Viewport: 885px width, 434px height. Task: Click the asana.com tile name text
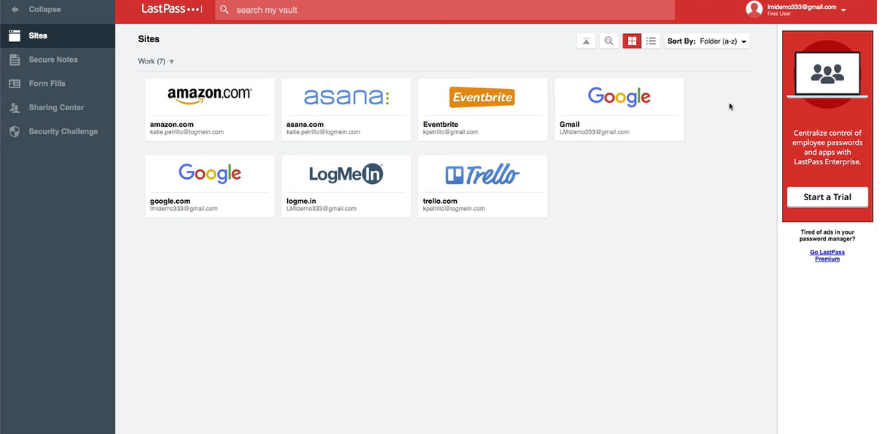click(305, 124)
